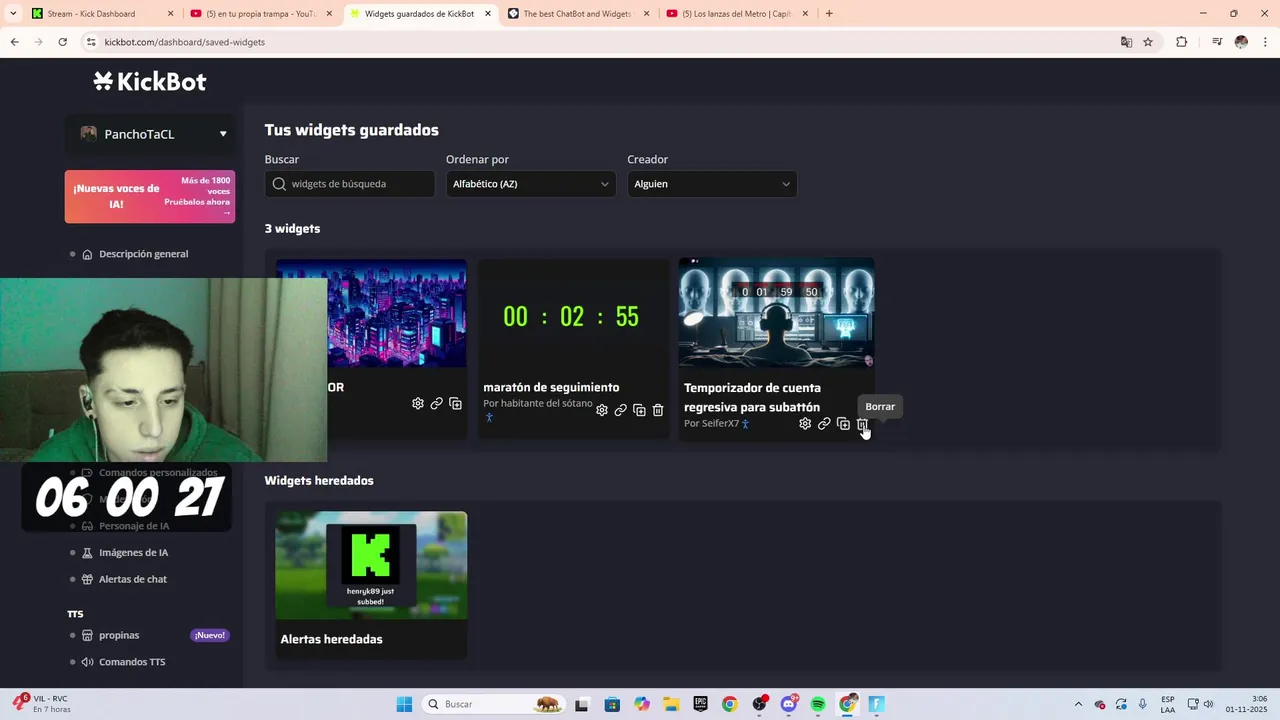Click the volume icon in system tray
Viewport: 1280px width, 720px height.
point(1208,704)
